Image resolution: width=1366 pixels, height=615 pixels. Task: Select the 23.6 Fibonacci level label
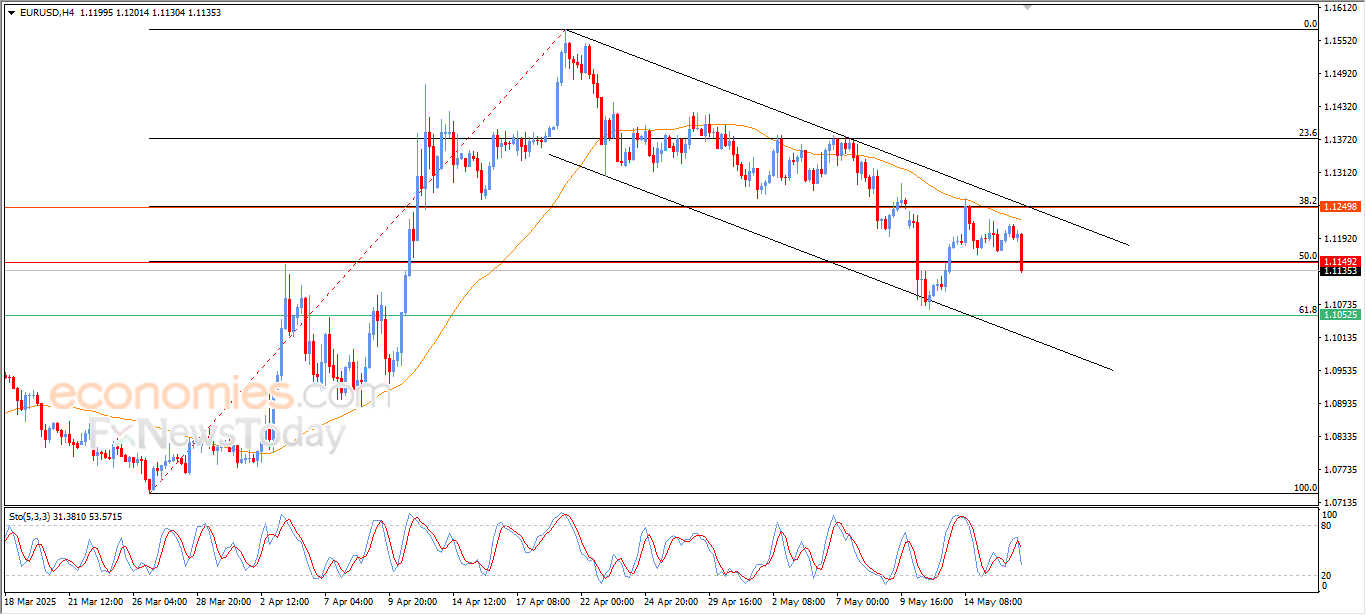click(x=1308, y=133)
